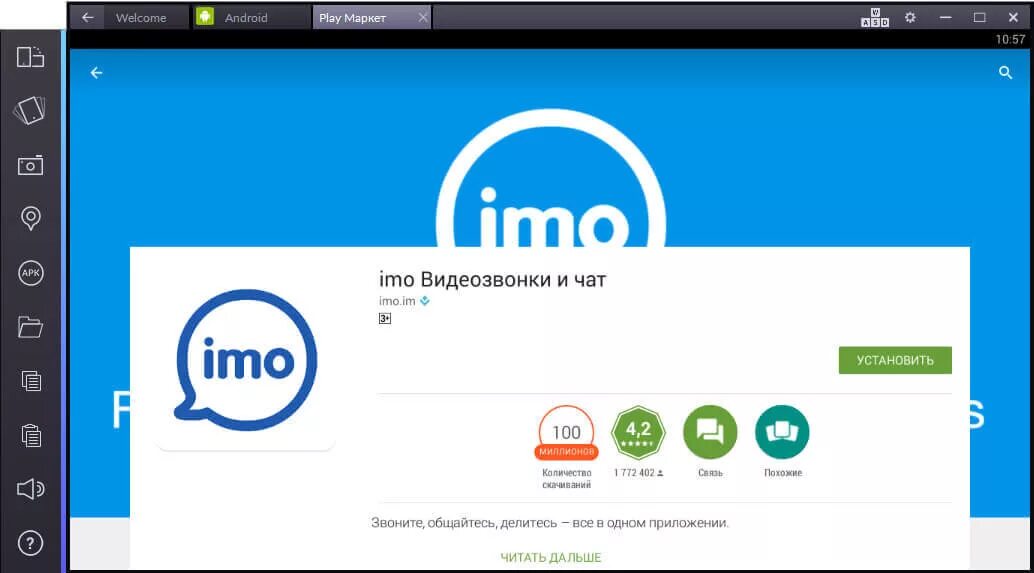Open the location pin tool
1034x573 pixels.
tap(30, 218)
